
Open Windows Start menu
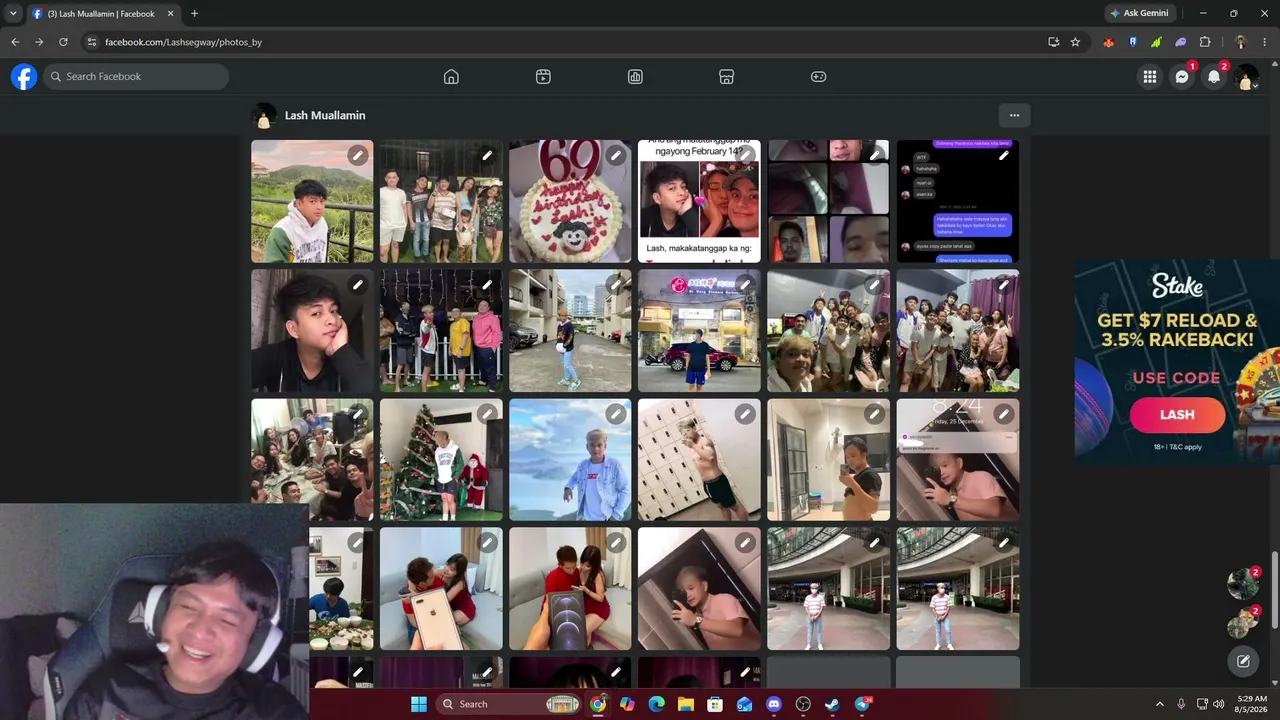tap(419, 704)
